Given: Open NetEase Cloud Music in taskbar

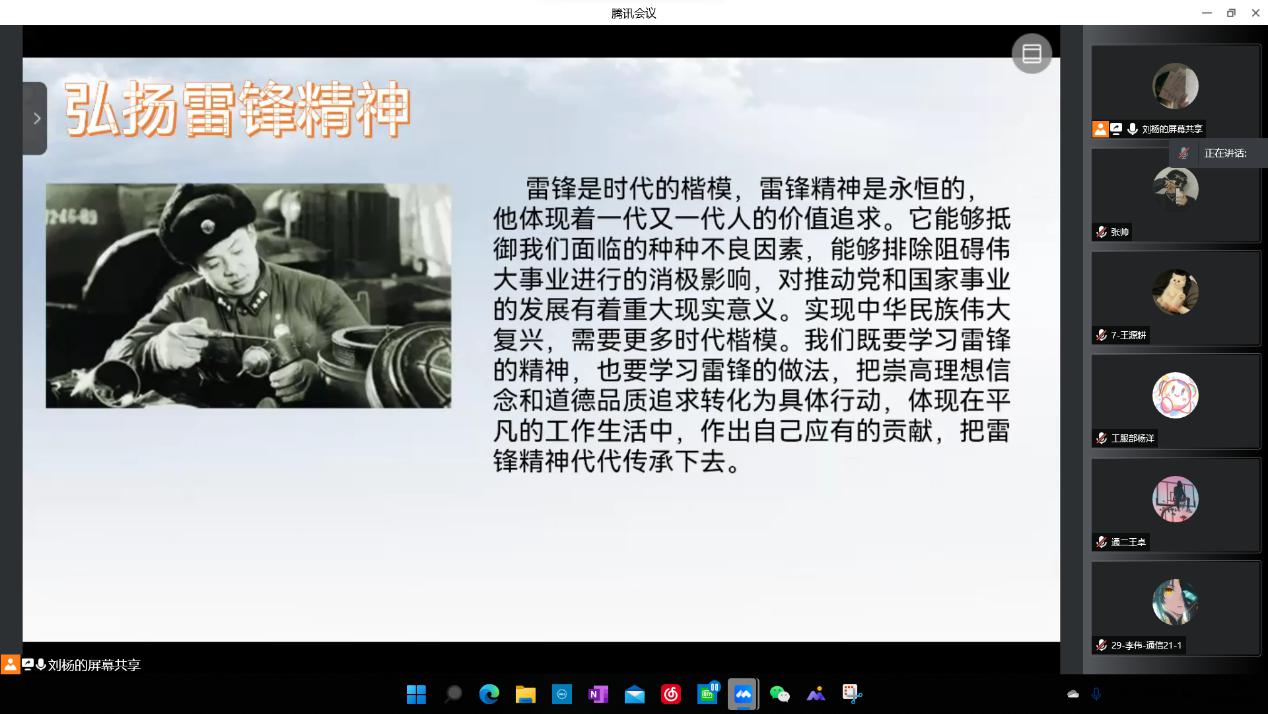Looking at the screenshot, I should tap(671, 694).
